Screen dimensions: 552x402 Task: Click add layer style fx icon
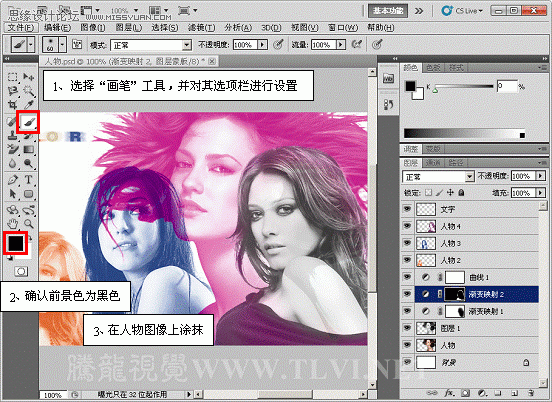tap(449, 392)
